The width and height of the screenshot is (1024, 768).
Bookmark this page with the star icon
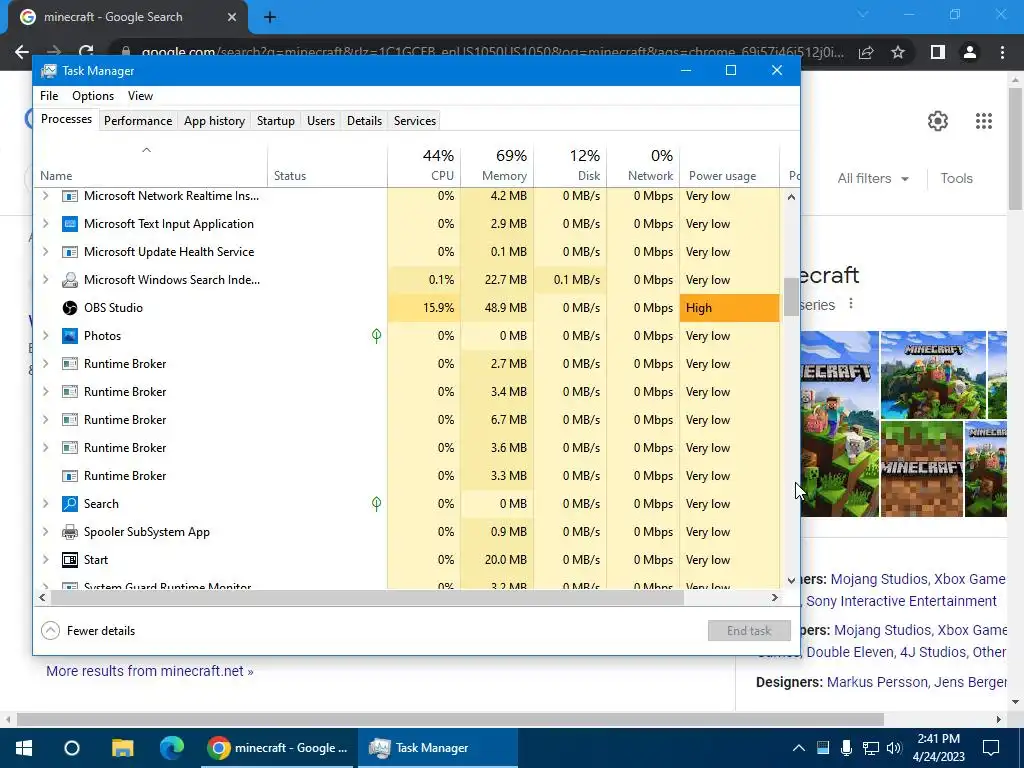(898, 52)
